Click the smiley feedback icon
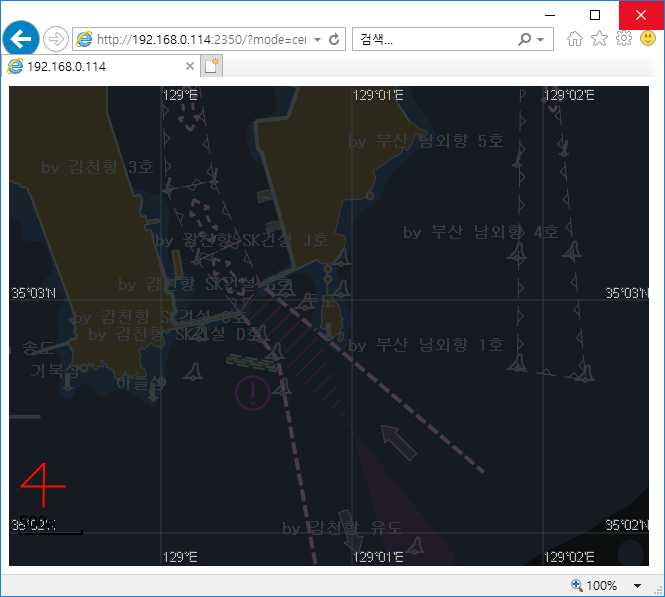Image resolution: width=665 pixels, height=597 pixels. click(647, 39)
